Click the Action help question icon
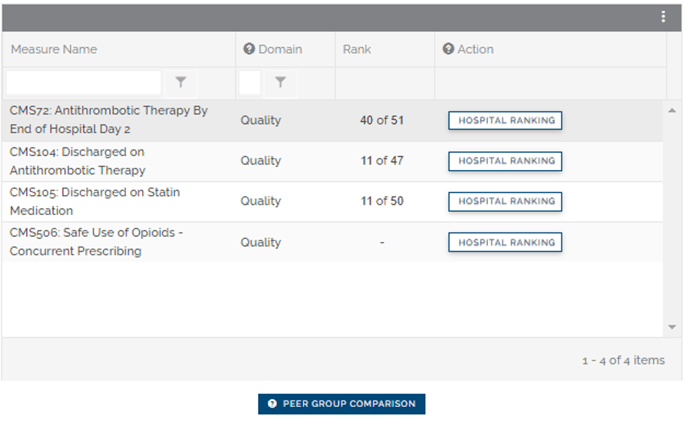 point(448,49)
